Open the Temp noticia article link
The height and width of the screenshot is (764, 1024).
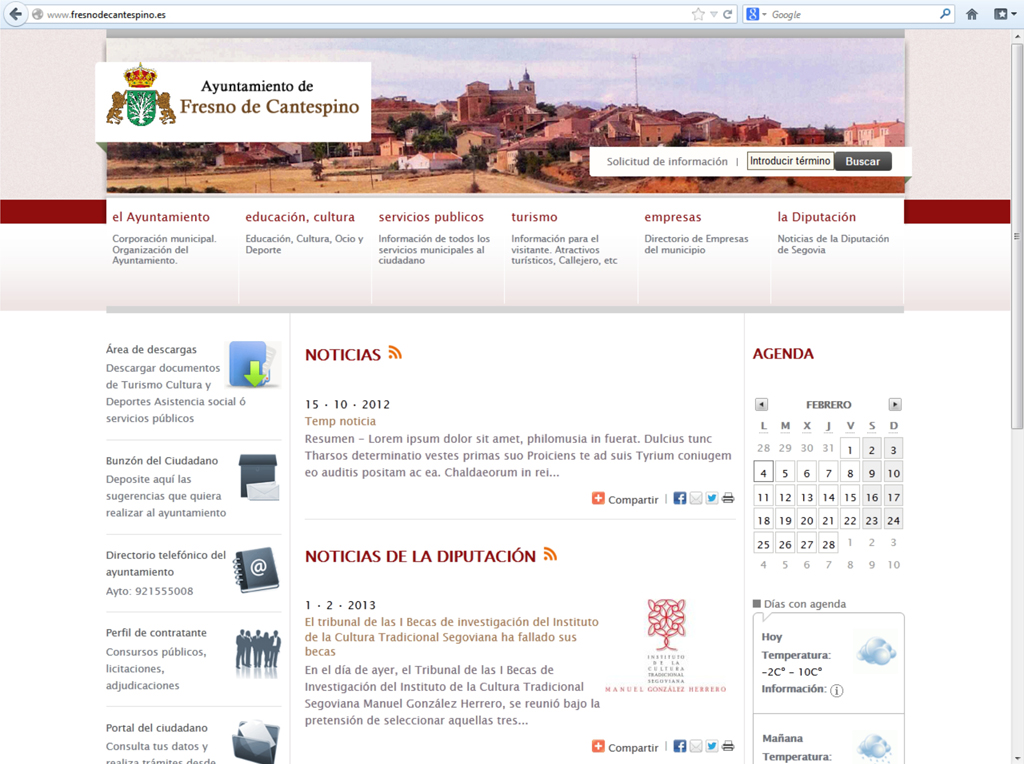coord(340,421)
